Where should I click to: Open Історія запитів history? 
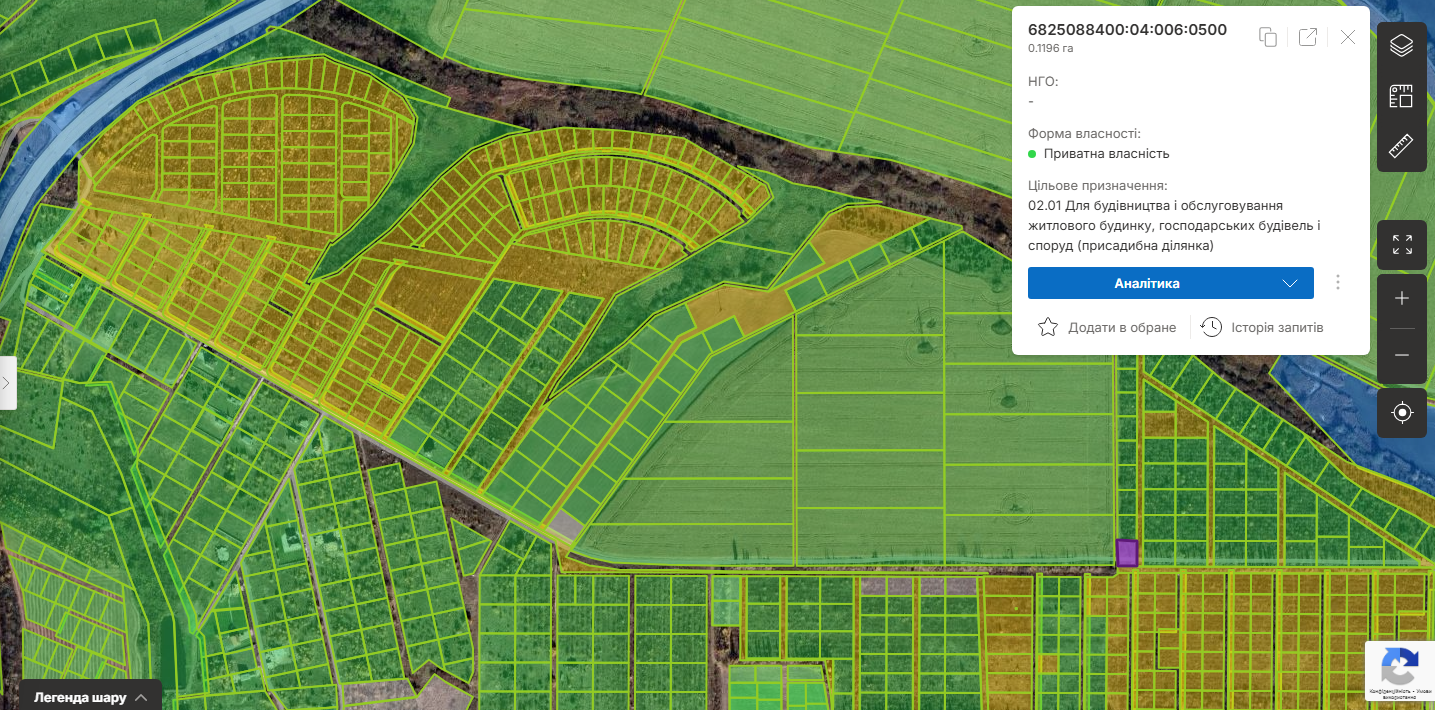(x=1262, y=327)
